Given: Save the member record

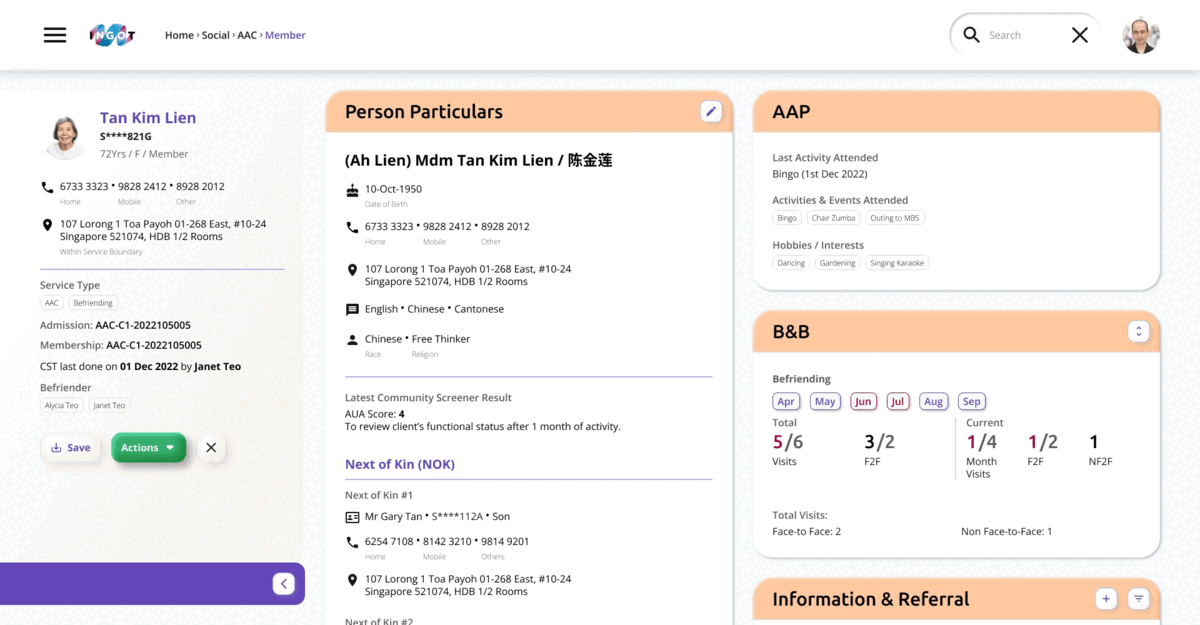Looking at the screenshot, I should click(71, 448).
